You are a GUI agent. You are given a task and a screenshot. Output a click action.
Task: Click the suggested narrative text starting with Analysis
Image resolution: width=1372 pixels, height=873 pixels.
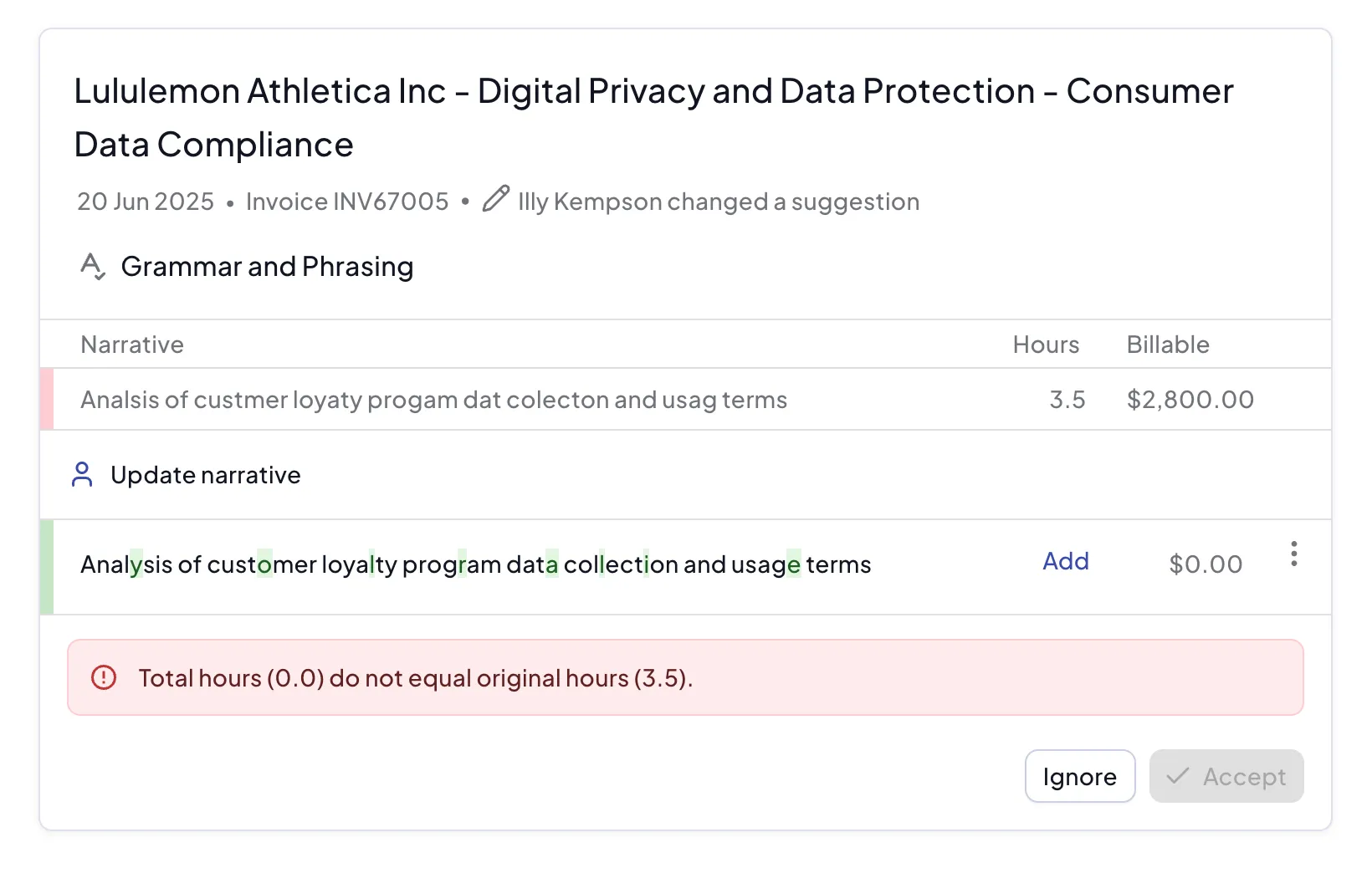(x=475, y=565)
